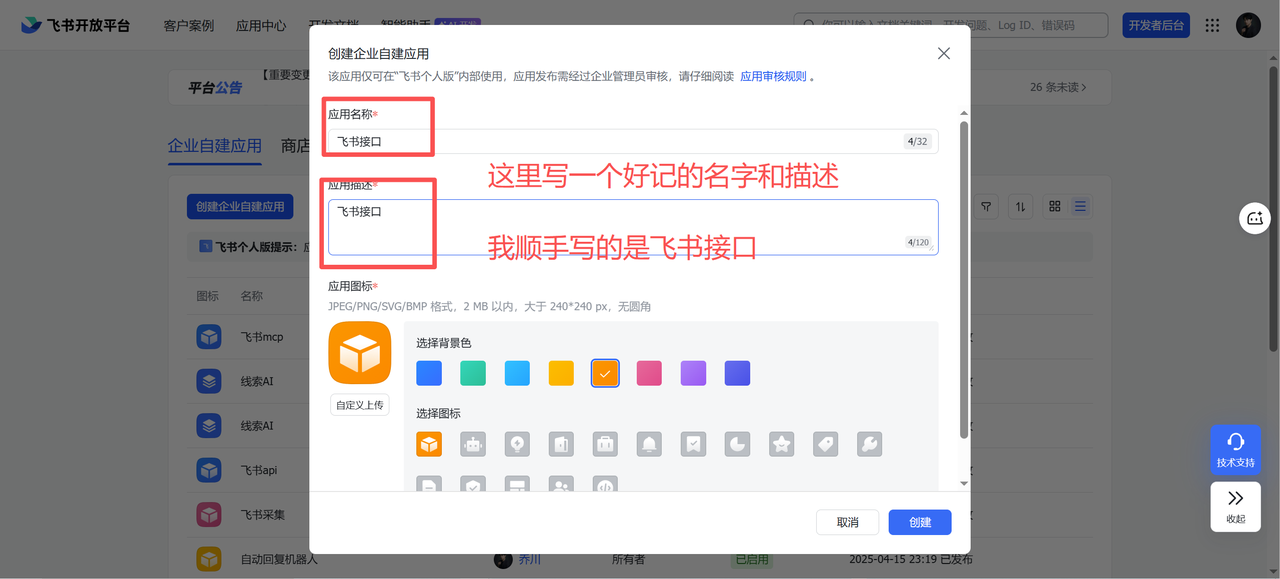Screen dimensions: 1280x579
Task: Open the 应用中心 menu
Action: tap(261, 26)
